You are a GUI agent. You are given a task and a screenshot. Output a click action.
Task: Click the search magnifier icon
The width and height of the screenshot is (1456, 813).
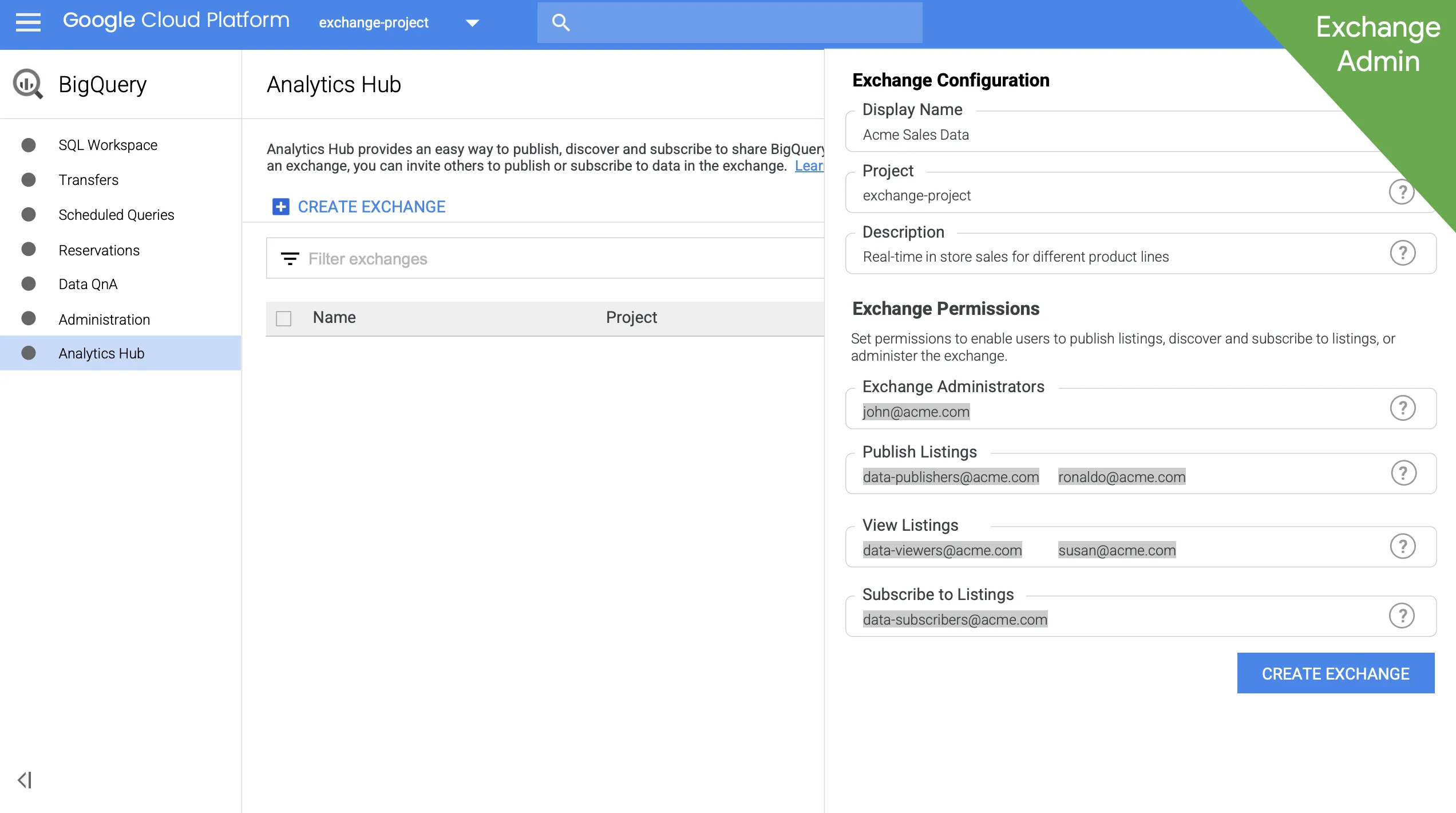tap(560, 22)
